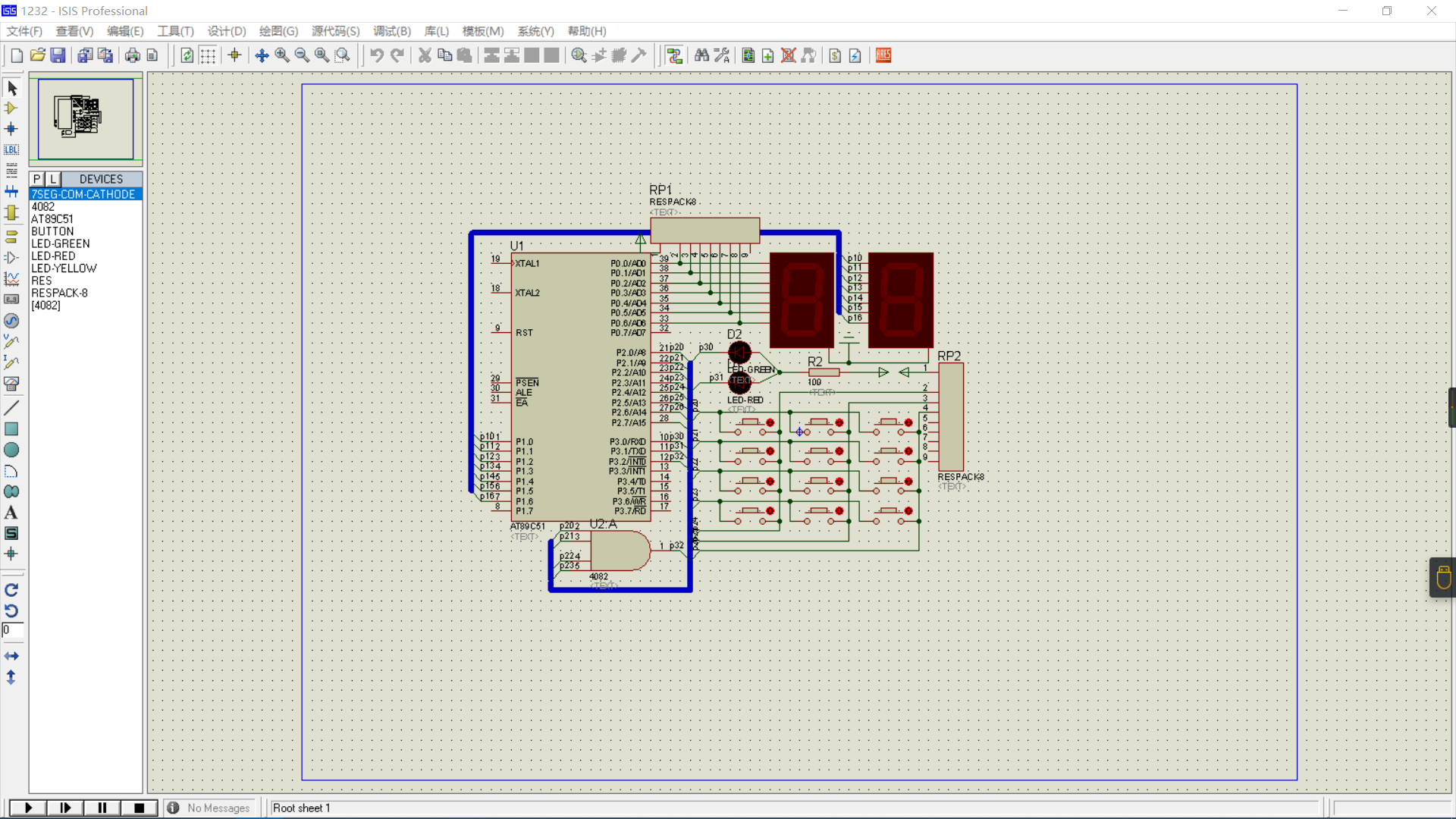Open Graph mode tool

click(11, 278)
